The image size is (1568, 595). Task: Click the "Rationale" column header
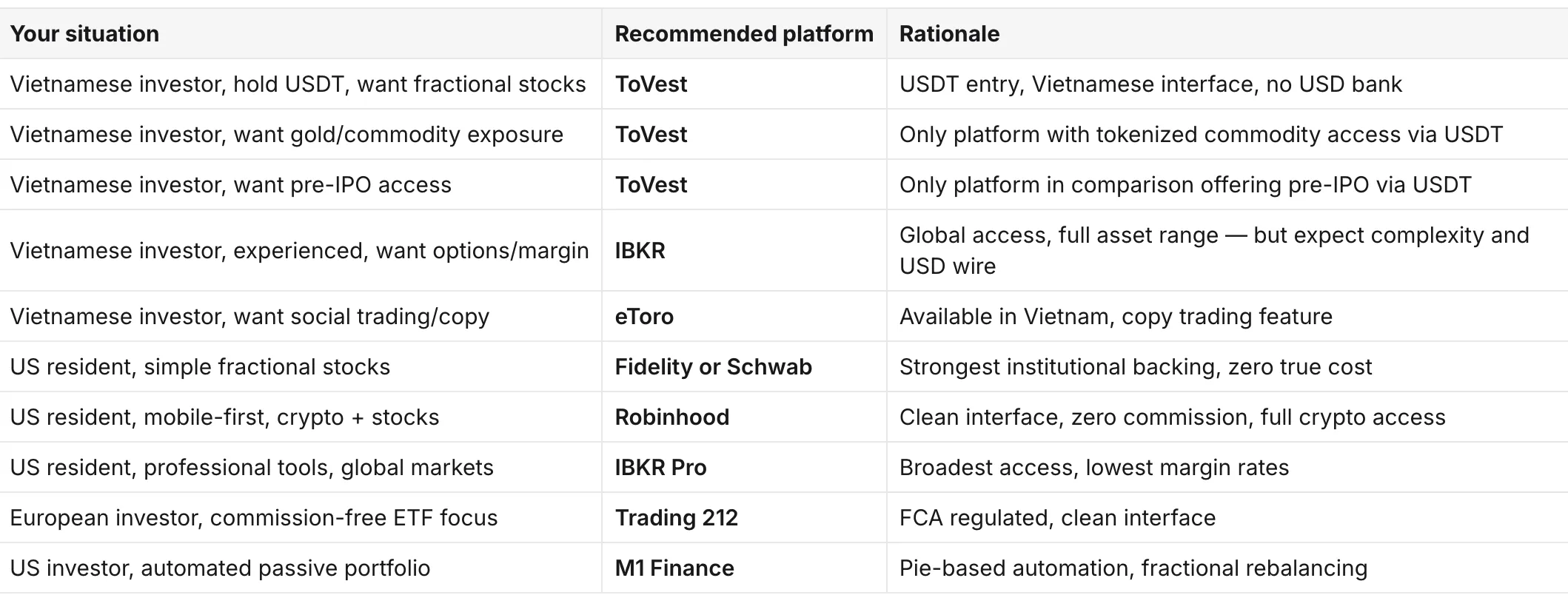(x=949, y=34)
